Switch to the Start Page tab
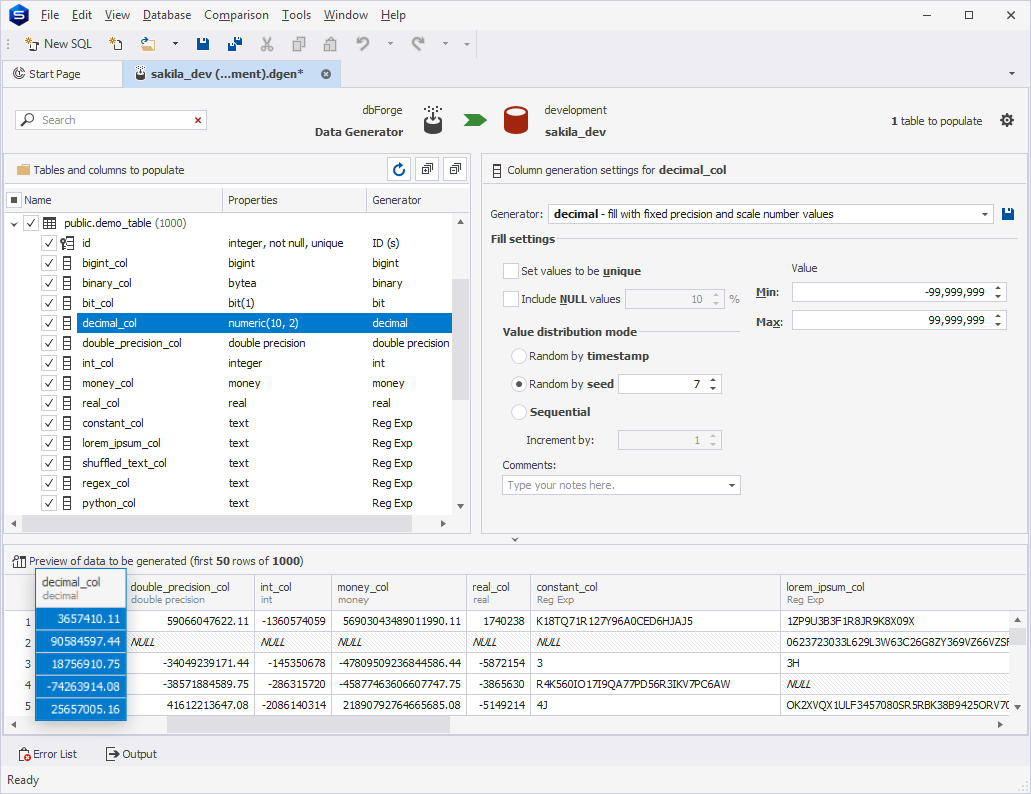Screen dimensions: 1031x794 pyautogui.click(x=54, y=74)
